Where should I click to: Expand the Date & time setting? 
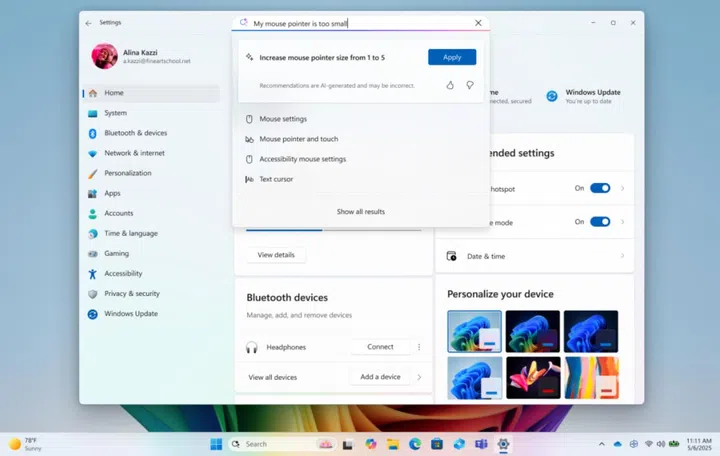[x=622, y=256]
